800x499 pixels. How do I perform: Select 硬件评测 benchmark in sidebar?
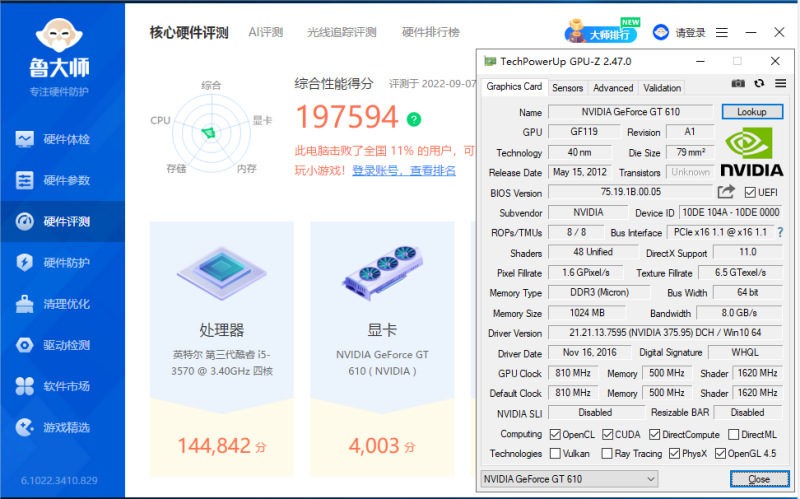tap(62, 221)
